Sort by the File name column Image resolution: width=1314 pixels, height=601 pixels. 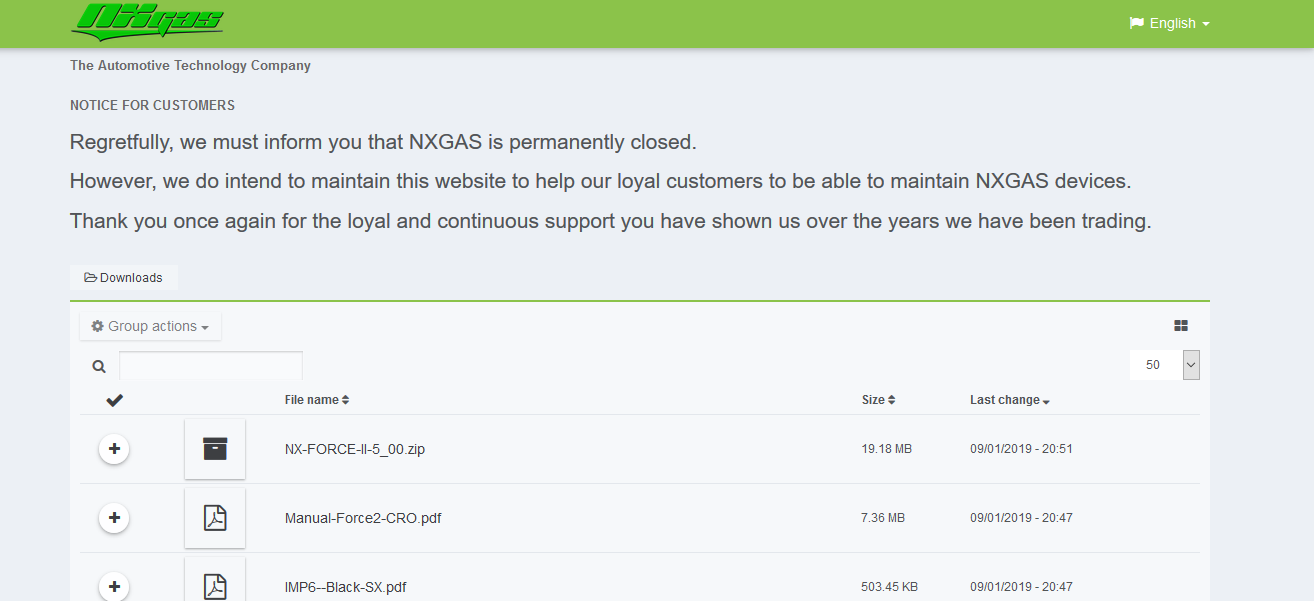point(317,400)
